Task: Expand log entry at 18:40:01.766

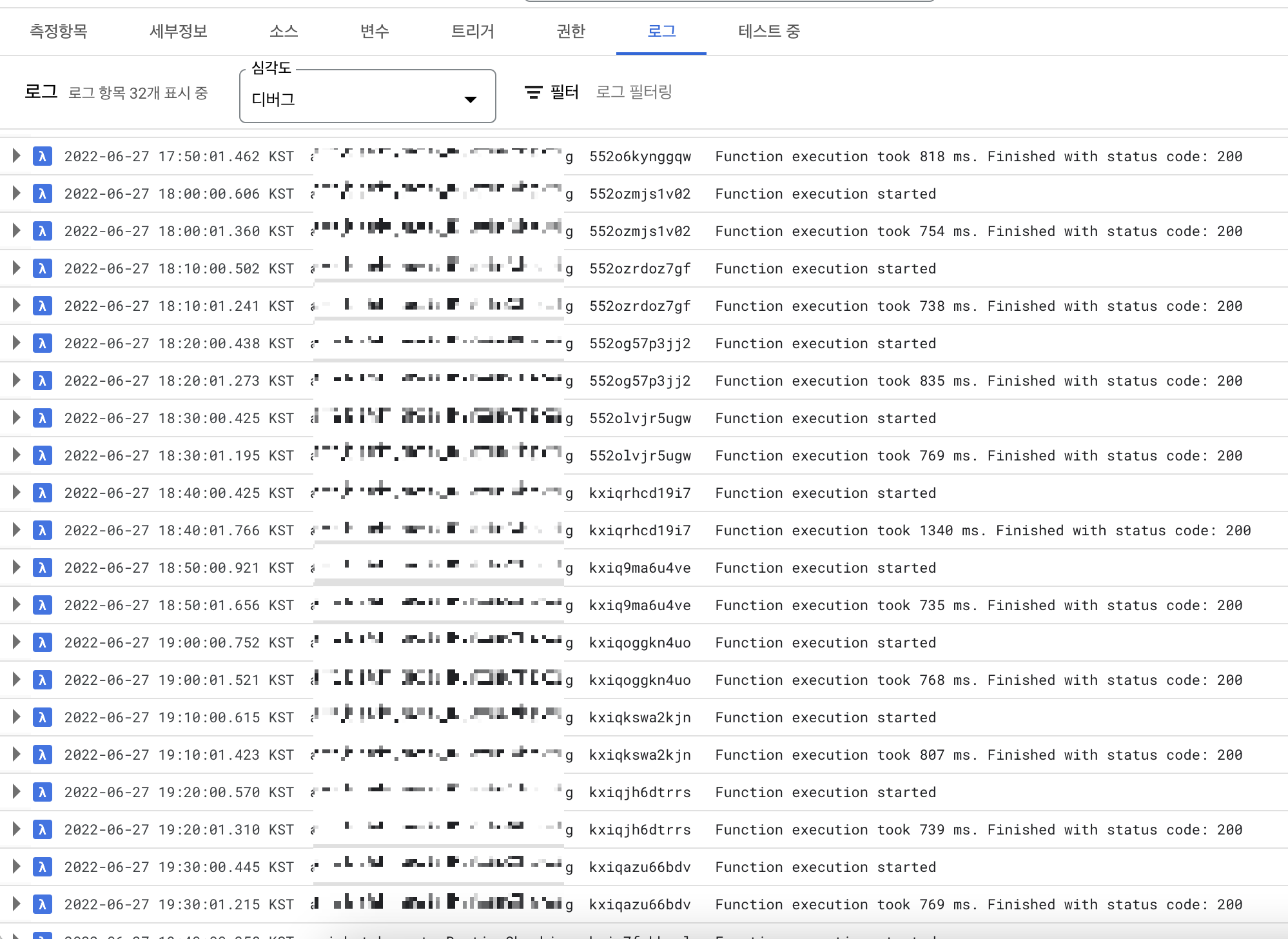Action: 17,530
